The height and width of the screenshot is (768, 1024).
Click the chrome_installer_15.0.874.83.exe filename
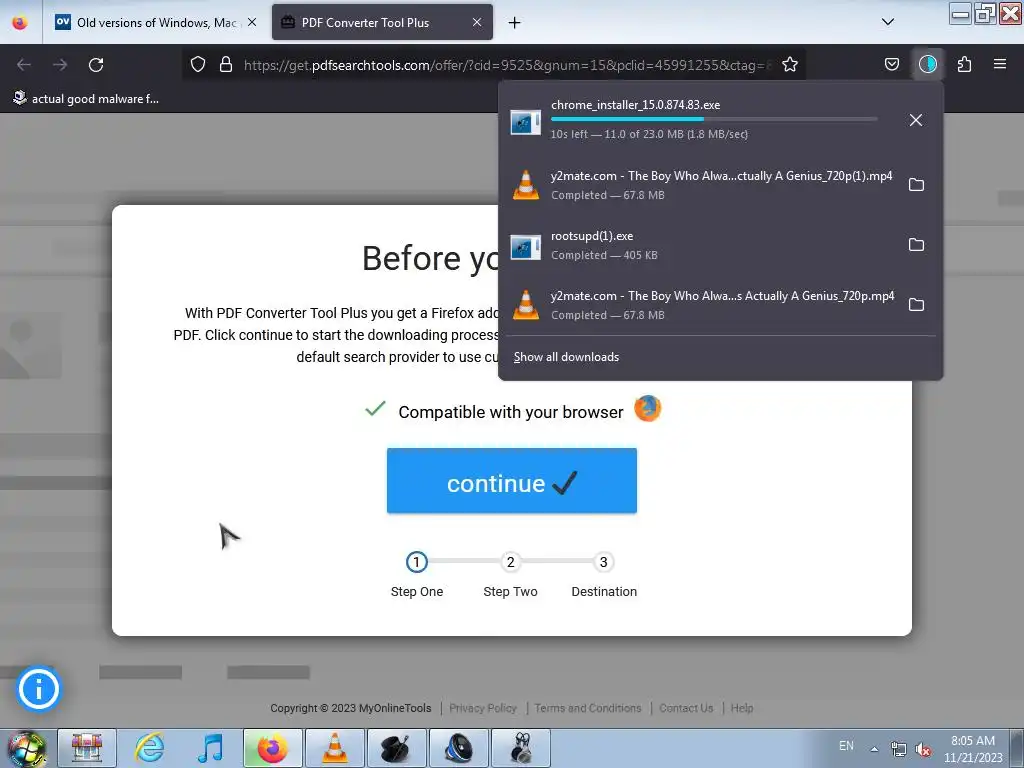click(635, 104)
